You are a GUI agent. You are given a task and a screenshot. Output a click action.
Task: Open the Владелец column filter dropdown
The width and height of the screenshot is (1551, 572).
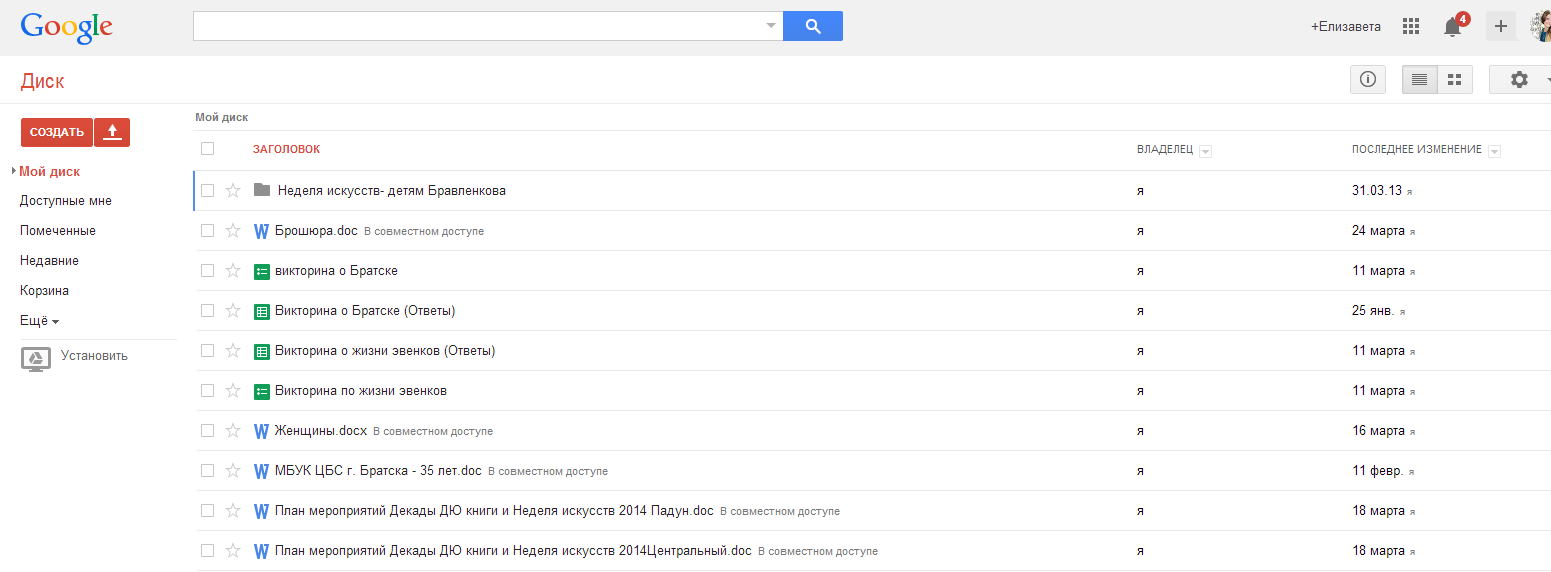tap(1205, 151)
